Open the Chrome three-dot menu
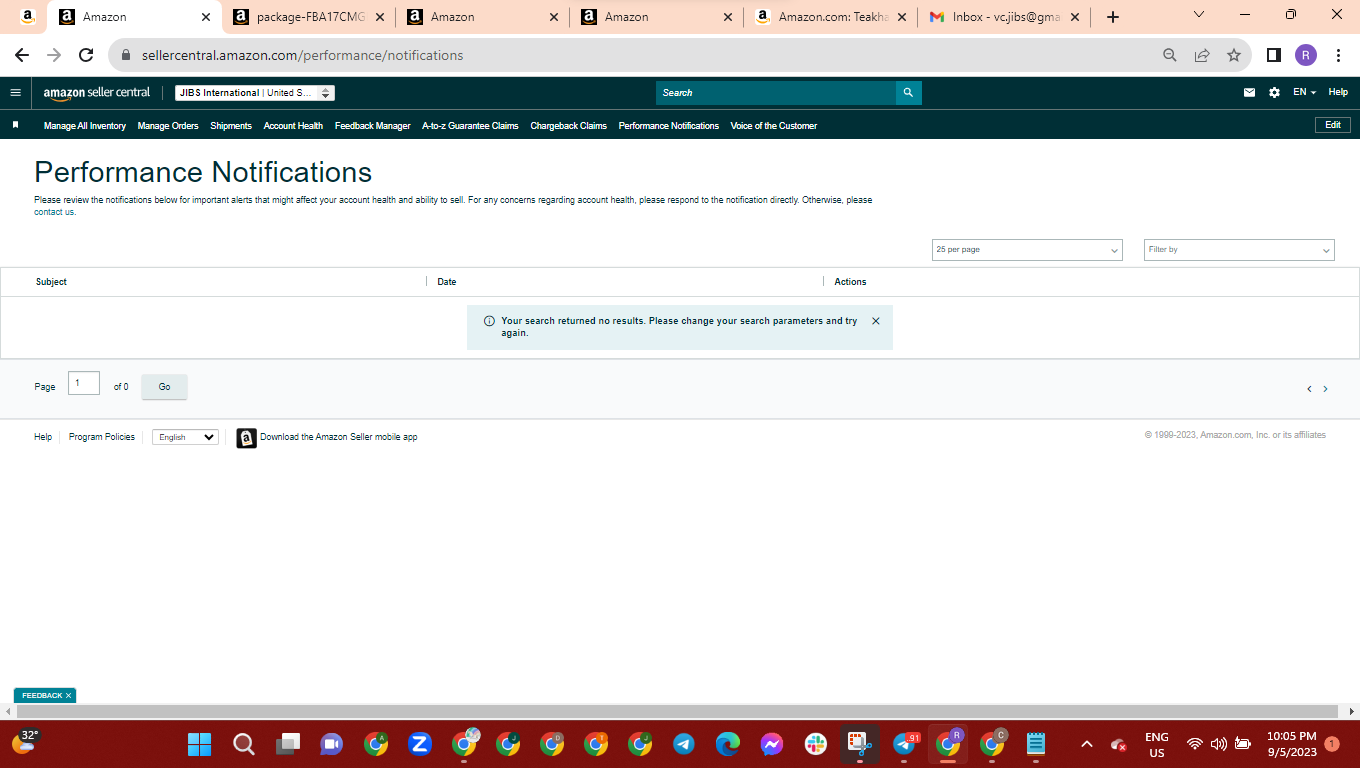 (1338, 55)
